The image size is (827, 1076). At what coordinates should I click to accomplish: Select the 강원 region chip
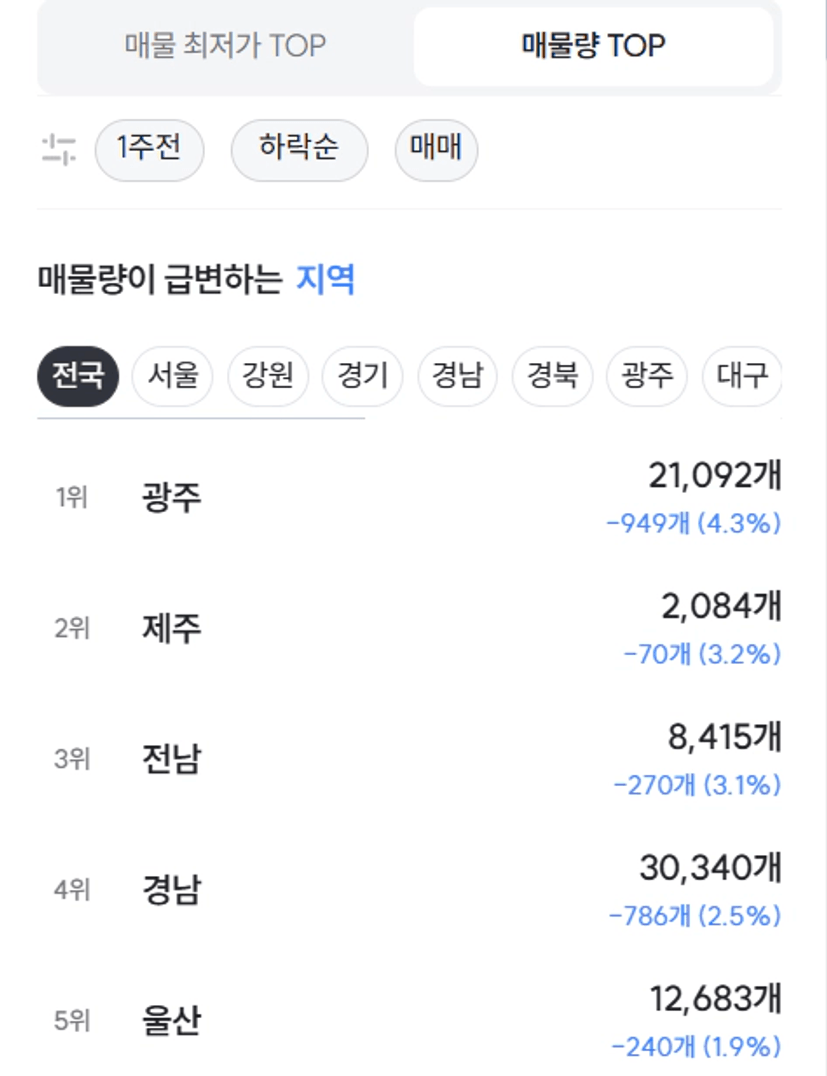268,376
